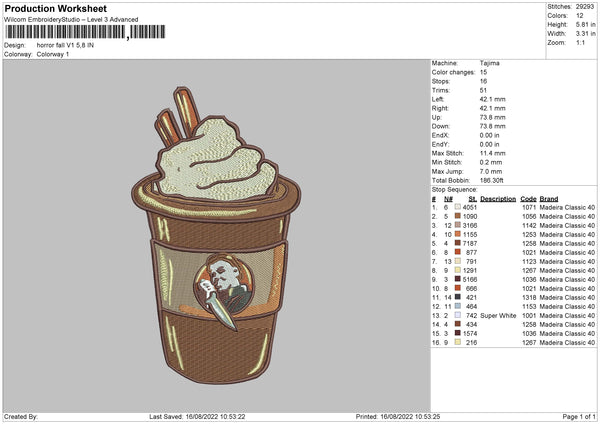Click the color swatch in stop sequence row 1
The image size is (600, 424).
coord(458,207)
